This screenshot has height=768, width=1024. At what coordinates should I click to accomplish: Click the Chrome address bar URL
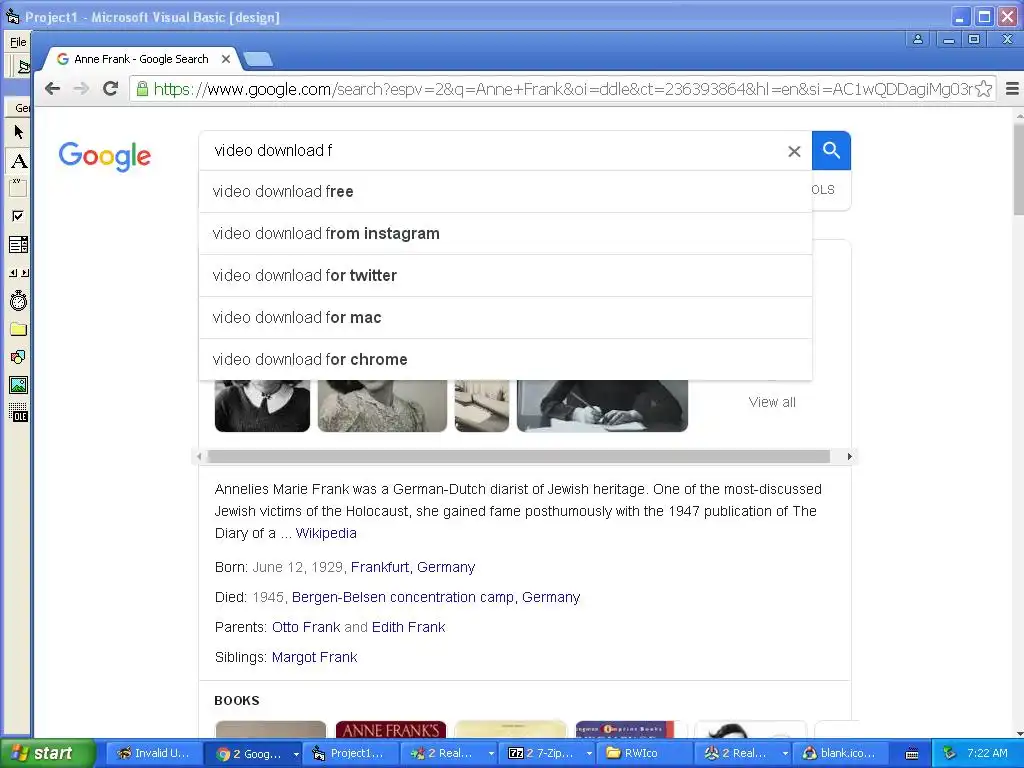(563, 89)
